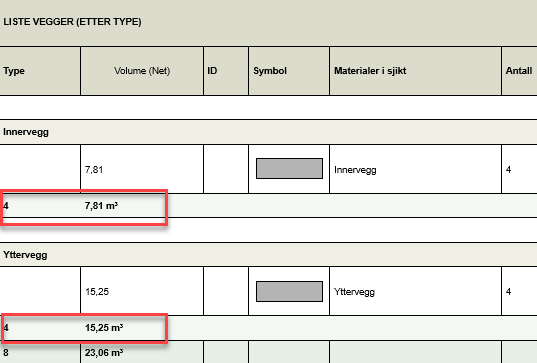The image size is (537, 363).
Task: Click the Yttervegg material name cell
Action: pos(415,291)
